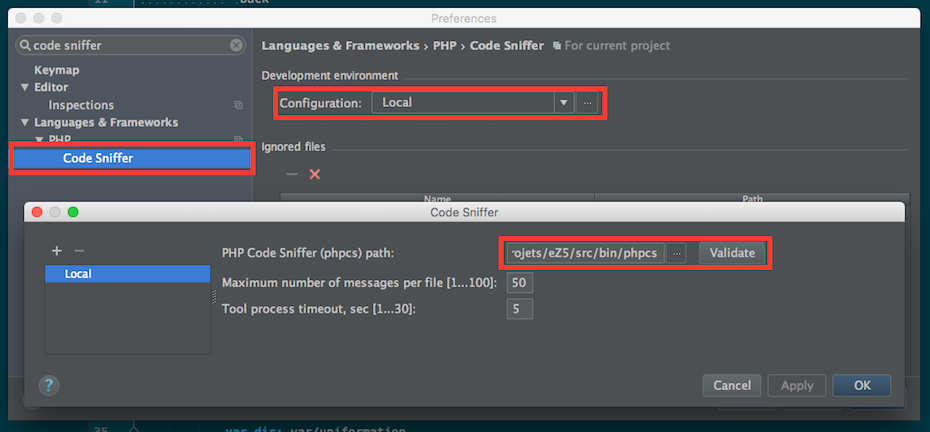
Task: Click the PHP Code Sniffer path field
Action: pos(584,253)
